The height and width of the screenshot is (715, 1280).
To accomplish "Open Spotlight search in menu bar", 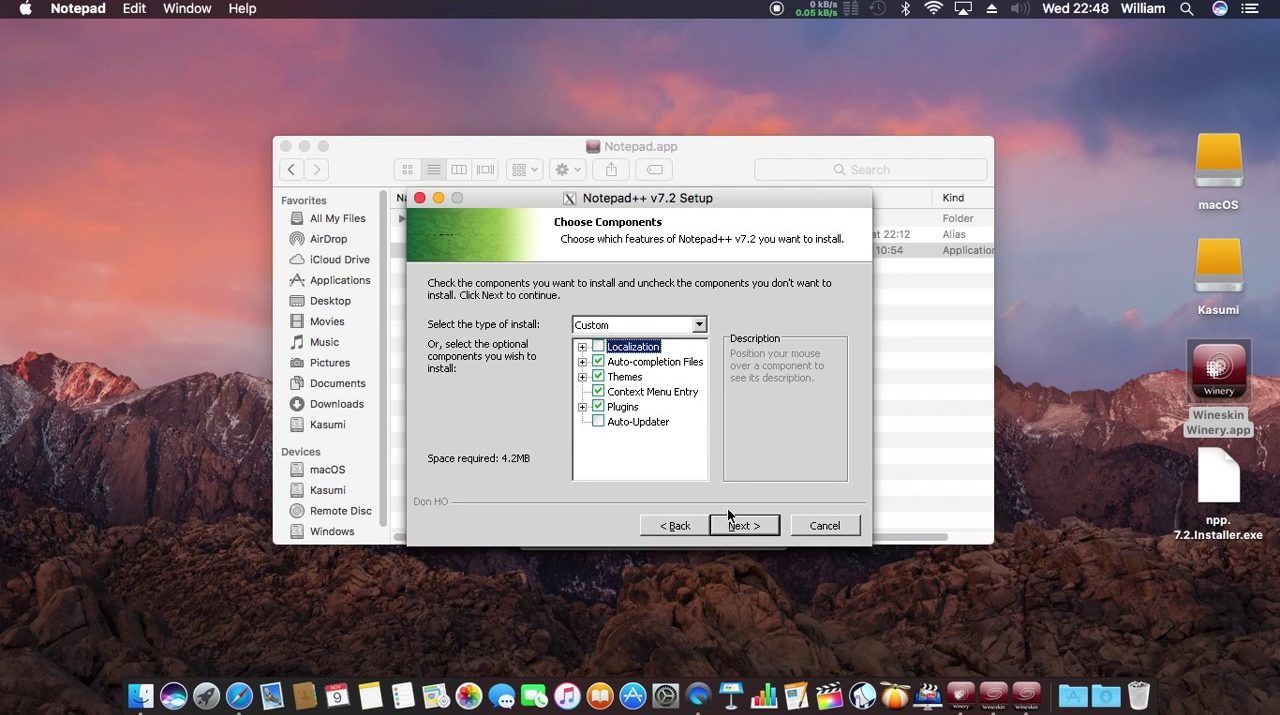I will click(x=1187, y=8).
